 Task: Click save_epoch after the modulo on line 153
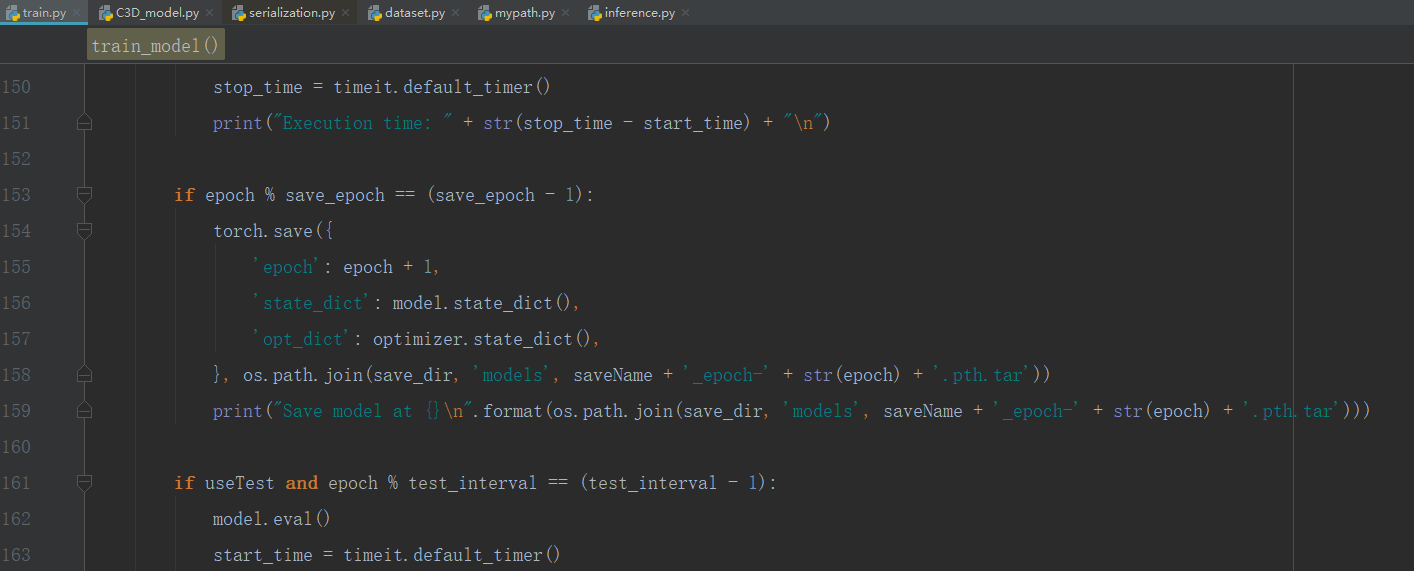point(335,195)
